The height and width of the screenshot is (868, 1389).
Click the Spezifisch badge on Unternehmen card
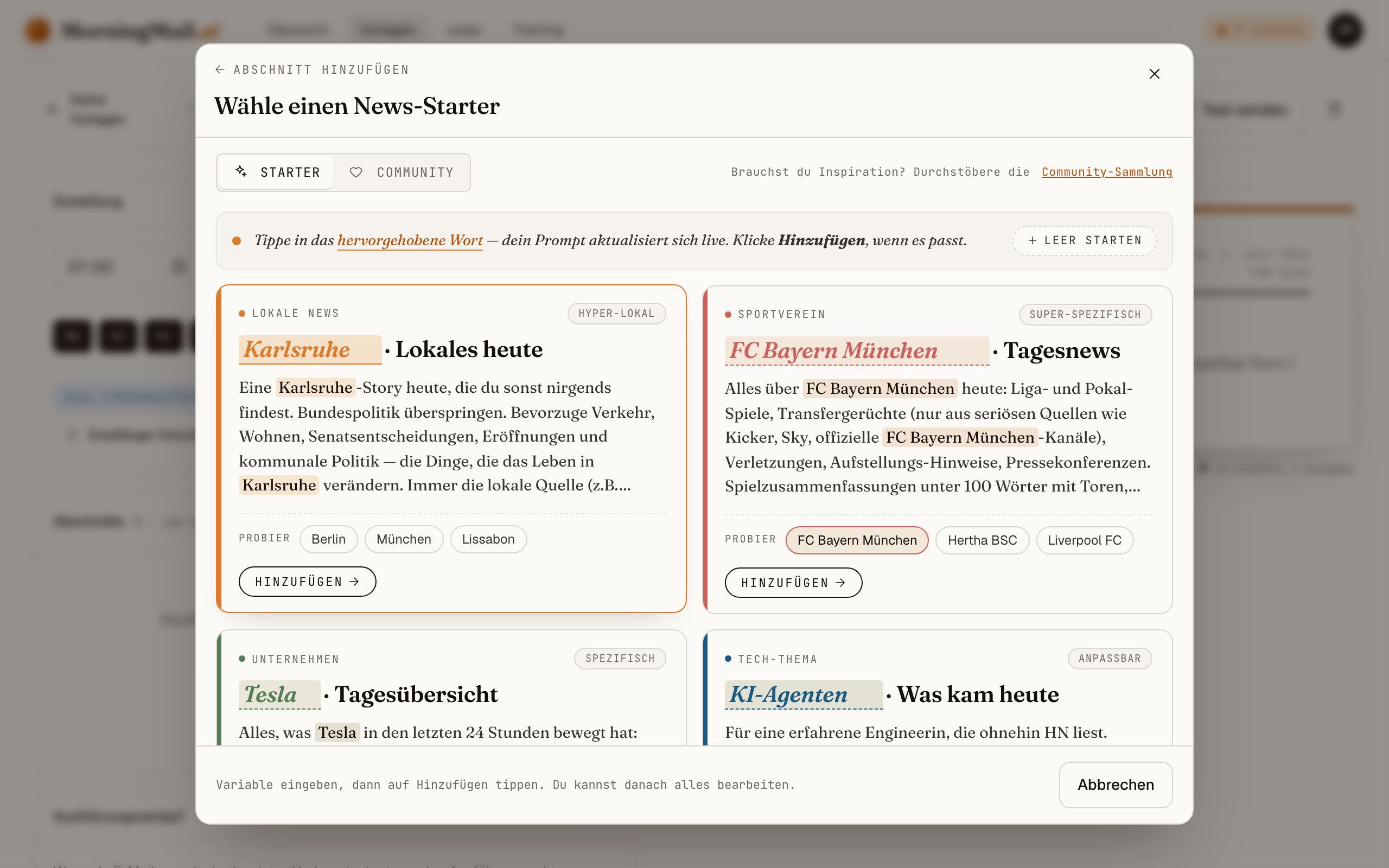pos(620,659)
